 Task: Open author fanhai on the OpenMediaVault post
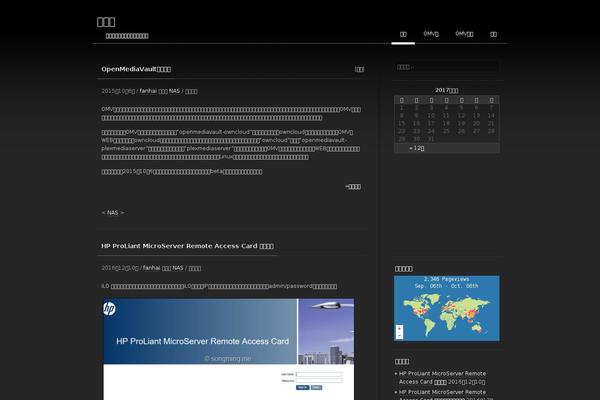point(148,91)
